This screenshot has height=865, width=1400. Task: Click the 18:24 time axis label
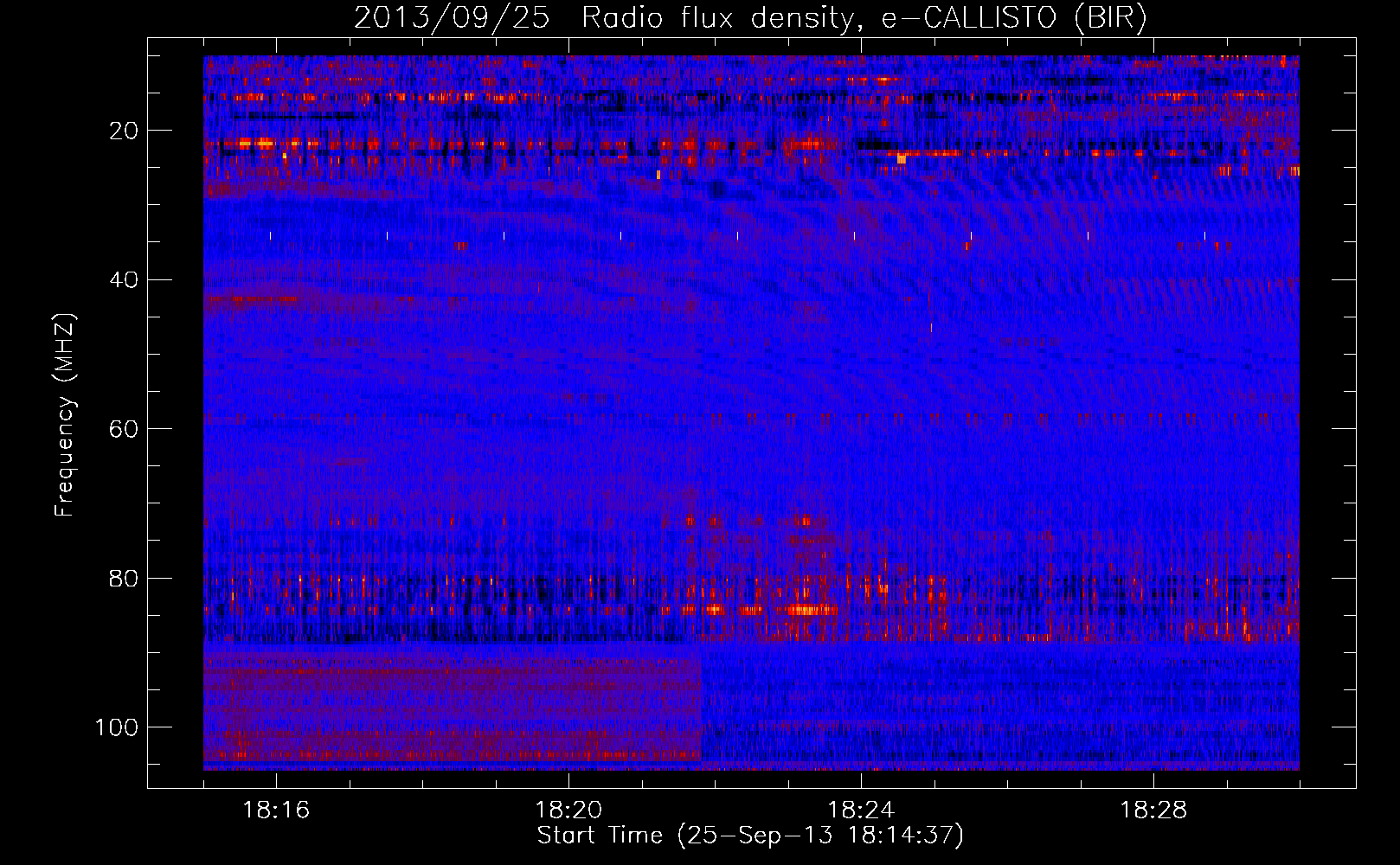click(x=861, y=811)
